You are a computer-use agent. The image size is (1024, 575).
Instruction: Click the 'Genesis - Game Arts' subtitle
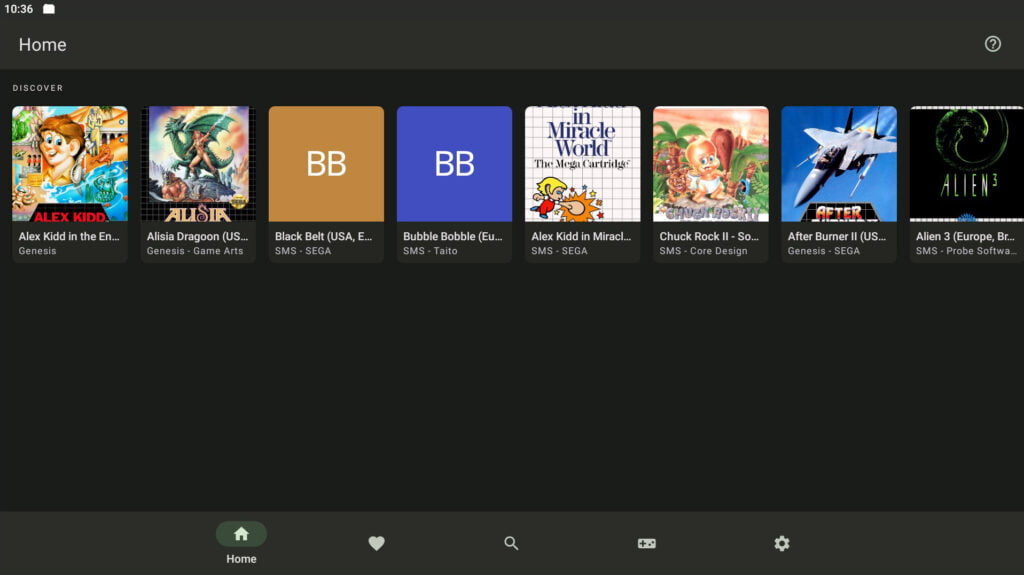[x=195, y=251]
